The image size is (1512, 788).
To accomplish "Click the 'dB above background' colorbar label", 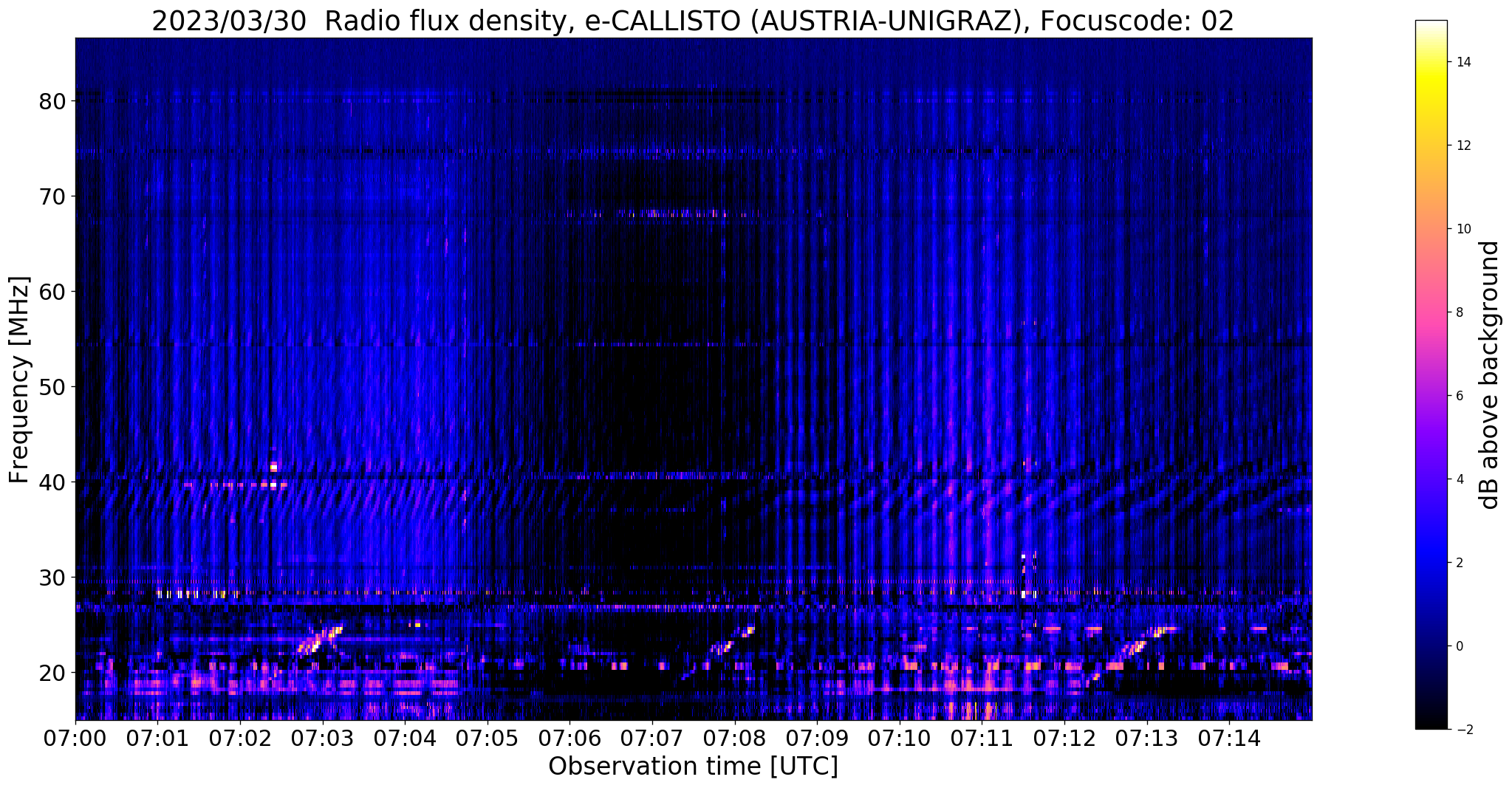I will point(1489,374).
